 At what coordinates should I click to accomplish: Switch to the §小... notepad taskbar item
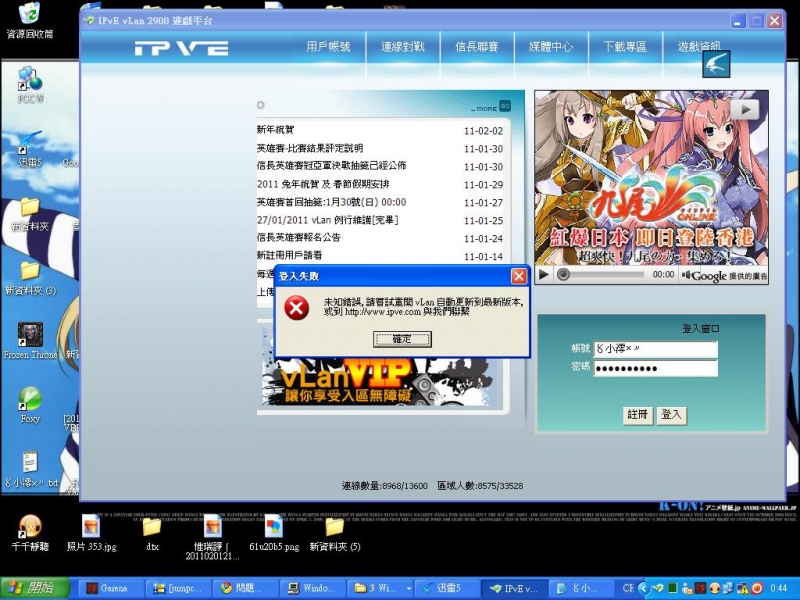coord(583,588)
